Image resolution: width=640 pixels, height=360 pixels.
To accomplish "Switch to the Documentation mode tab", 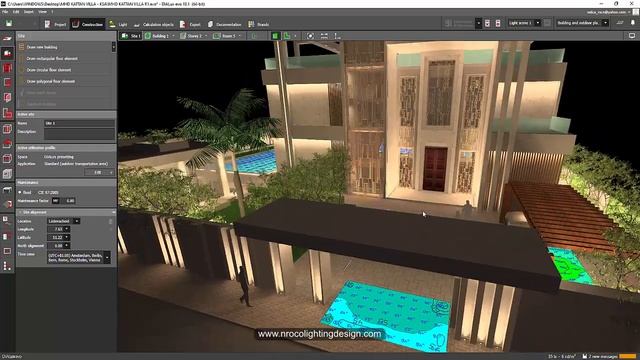I will tap(224, 24).
